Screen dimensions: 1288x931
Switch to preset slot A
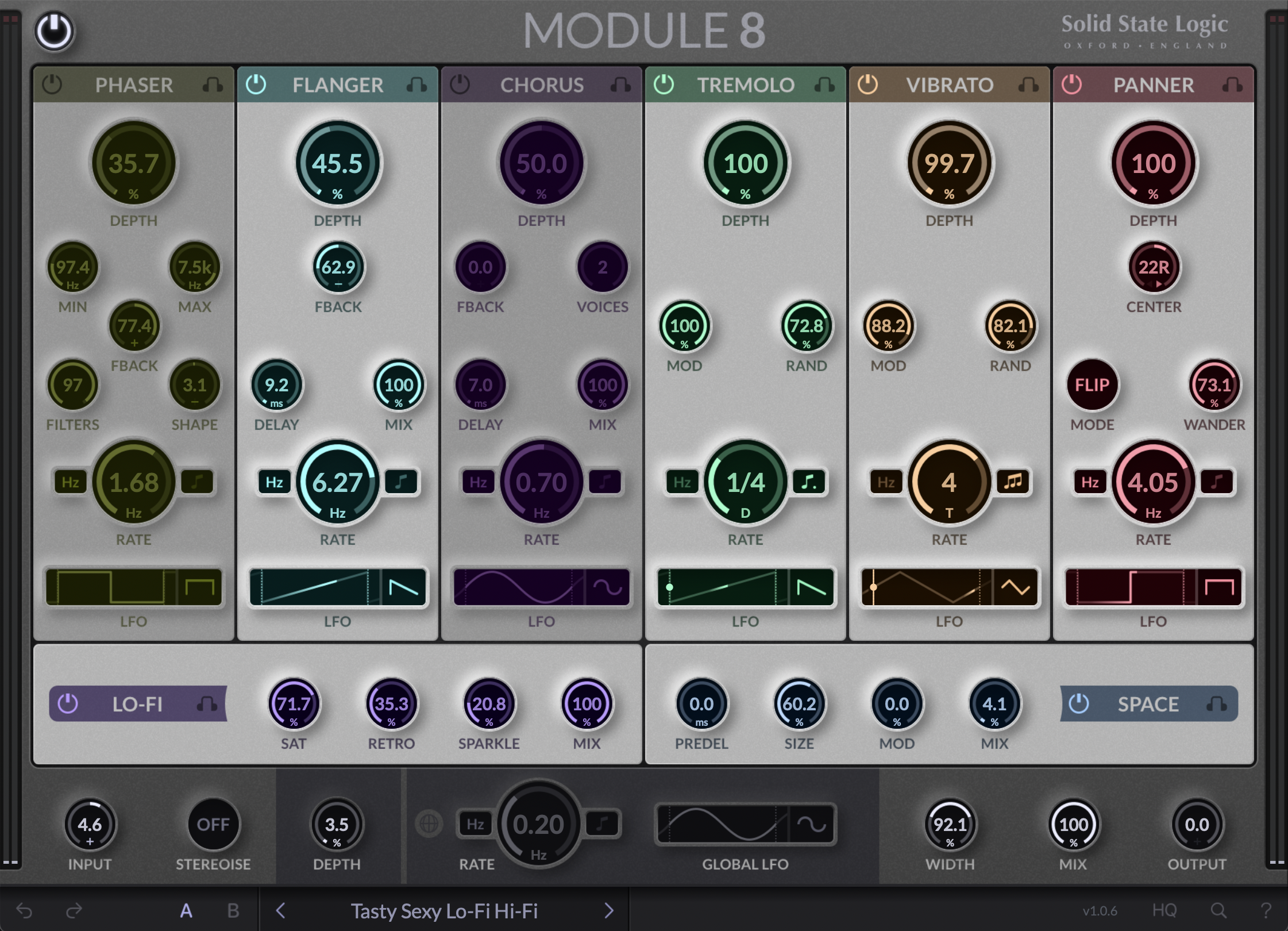tap(187, 910)
